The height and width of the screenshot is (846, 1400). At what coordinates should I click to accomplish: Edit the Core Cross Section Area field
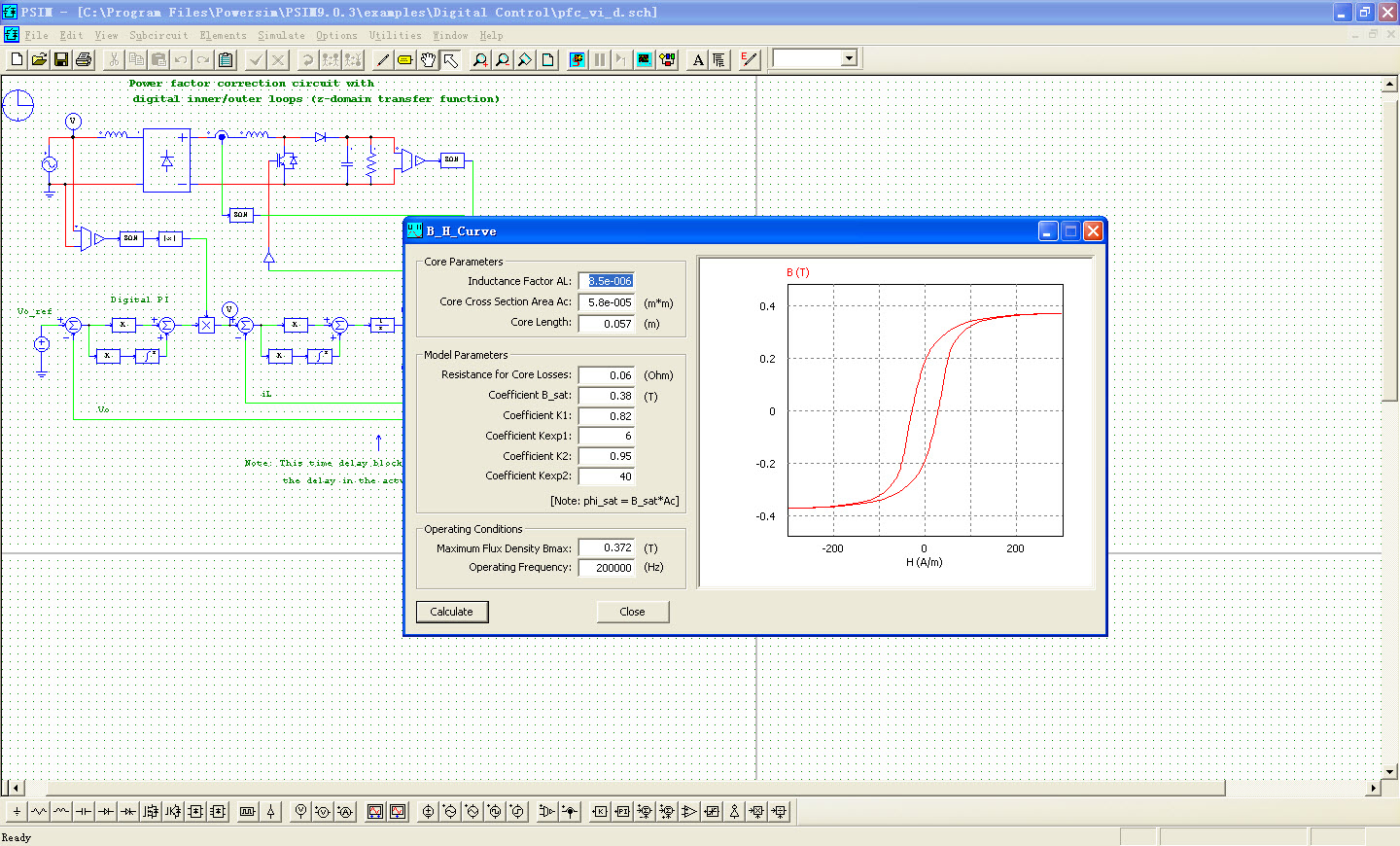click(607, 302)
